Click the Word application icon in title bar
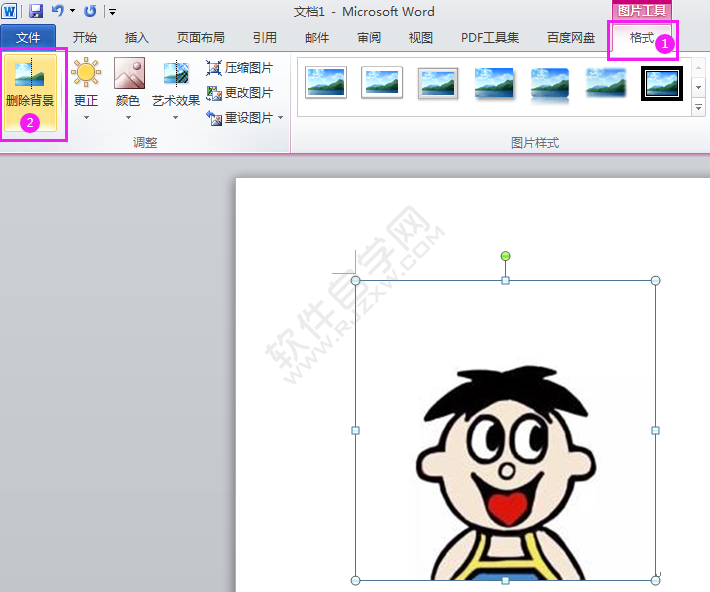Image resolution: width=710 pixels, height=592 pixels. [x=9, y=11]
